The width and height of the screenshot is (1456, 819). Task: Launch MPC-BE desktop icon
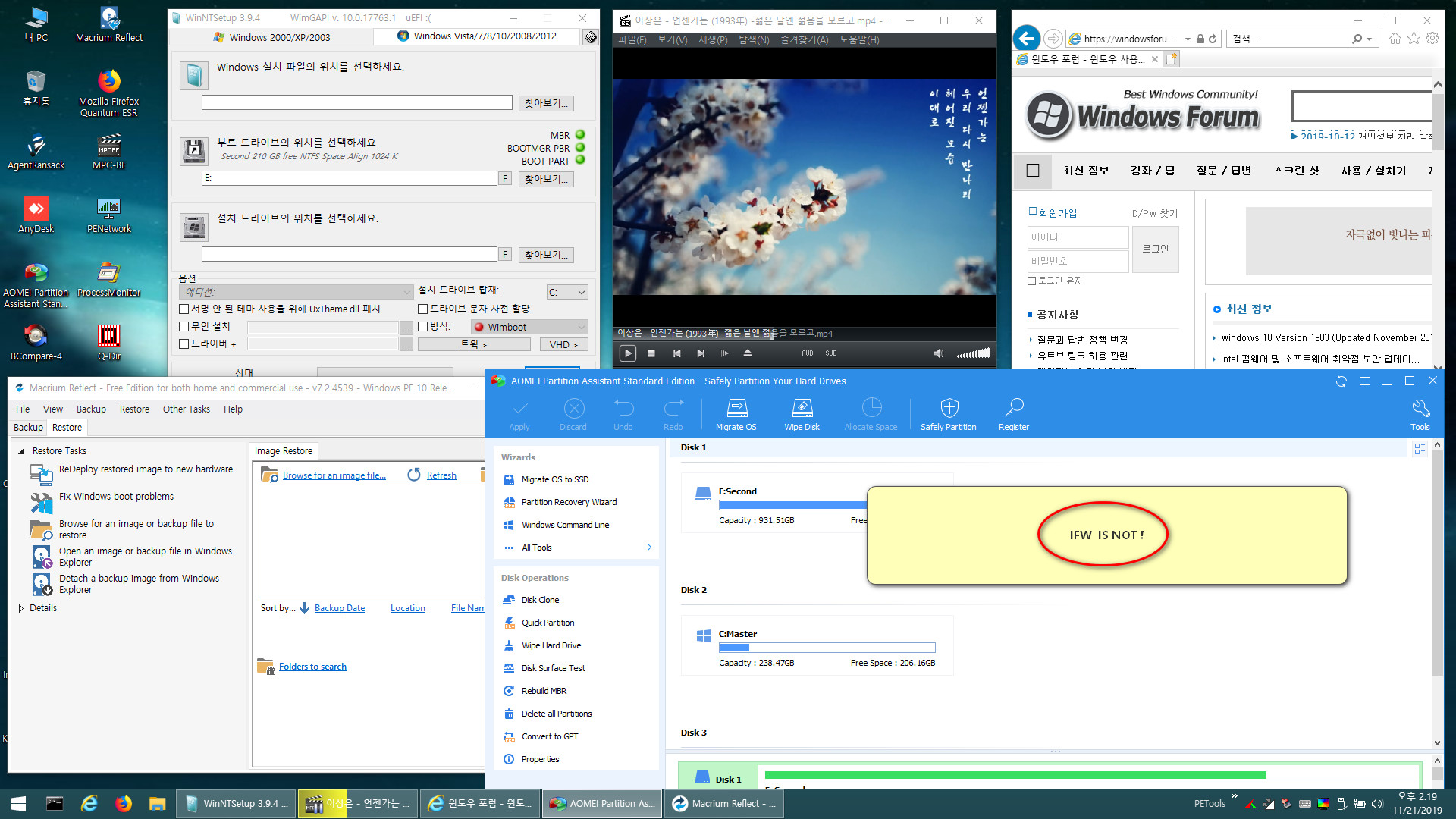(x=109, y=152)
